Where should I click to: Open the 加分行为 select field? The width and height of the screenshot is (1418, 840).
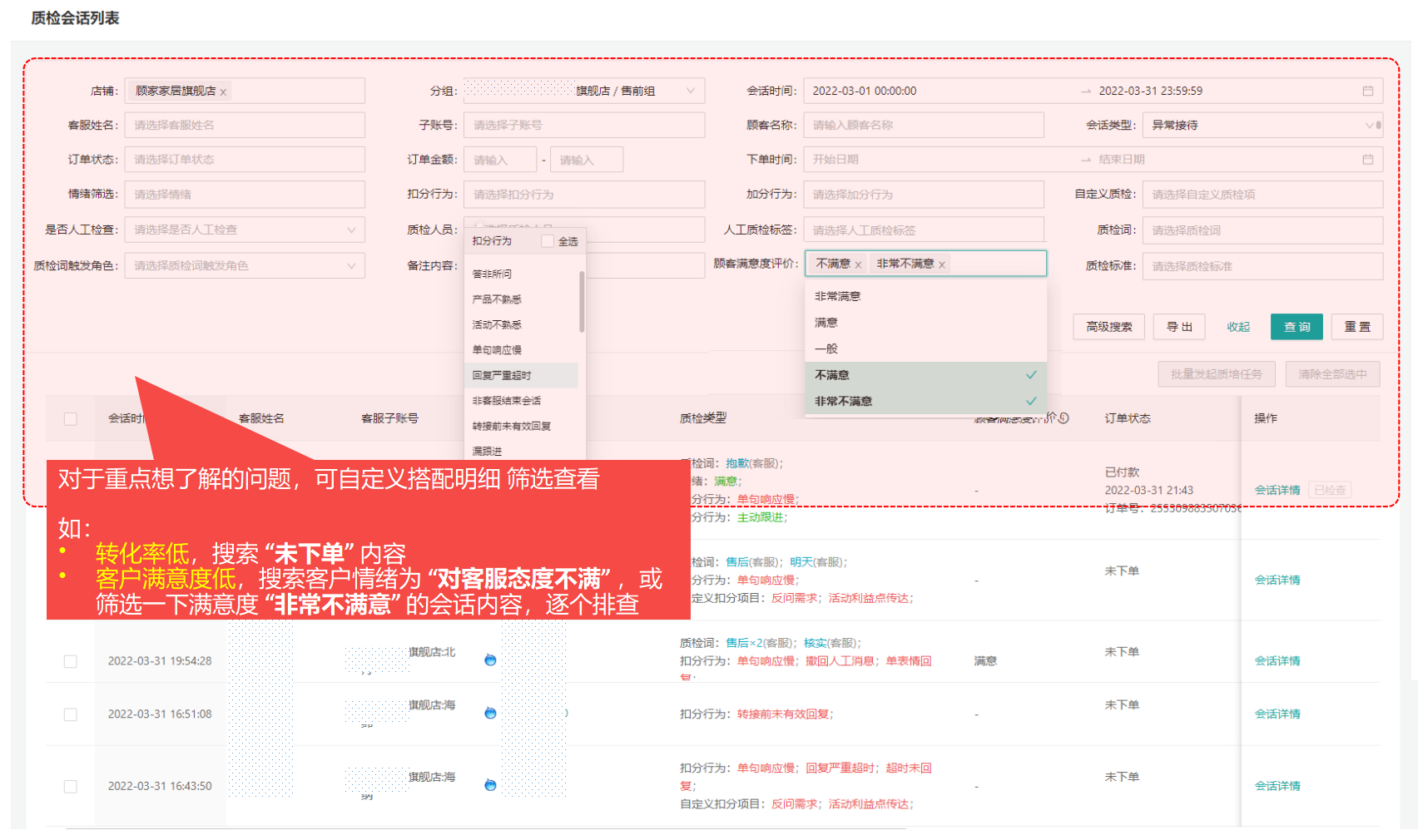(x=924, y=194)
